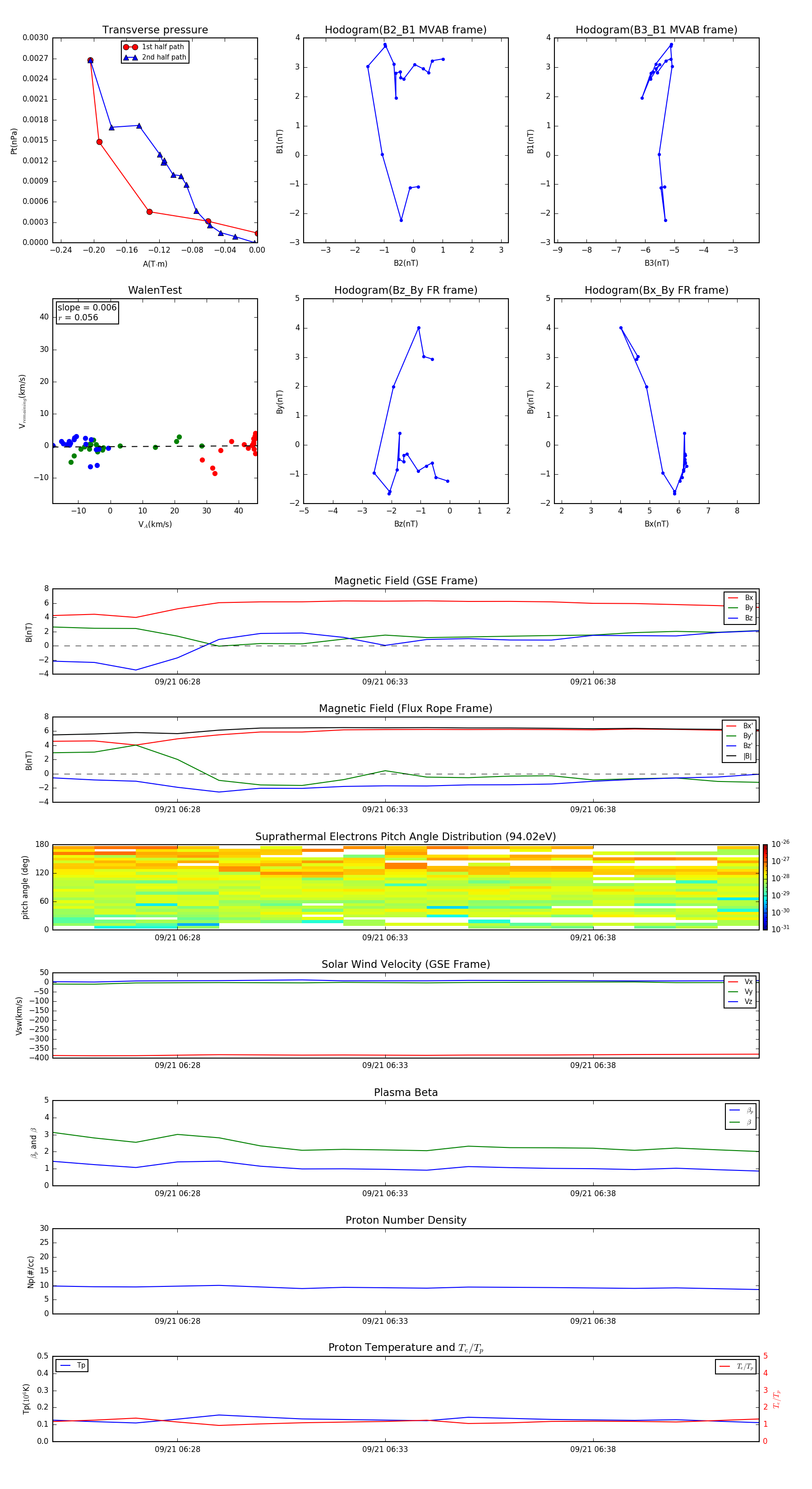812x1489 pixels.
Task: Click the 'WalenTest' plot title
Action: [x=155, y=290]
